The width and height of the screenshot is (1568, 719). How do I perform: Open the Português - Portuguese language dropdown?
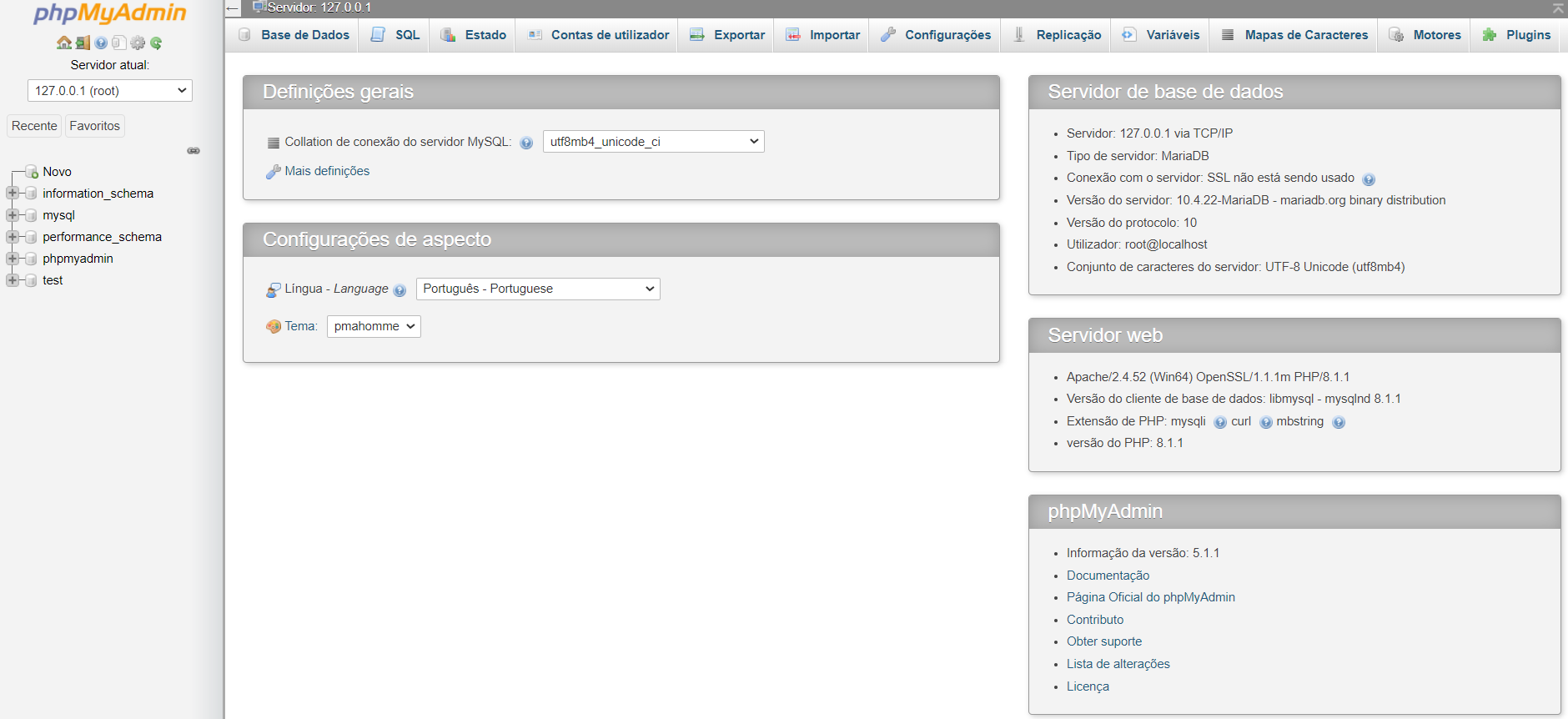(x=538, y=289)
